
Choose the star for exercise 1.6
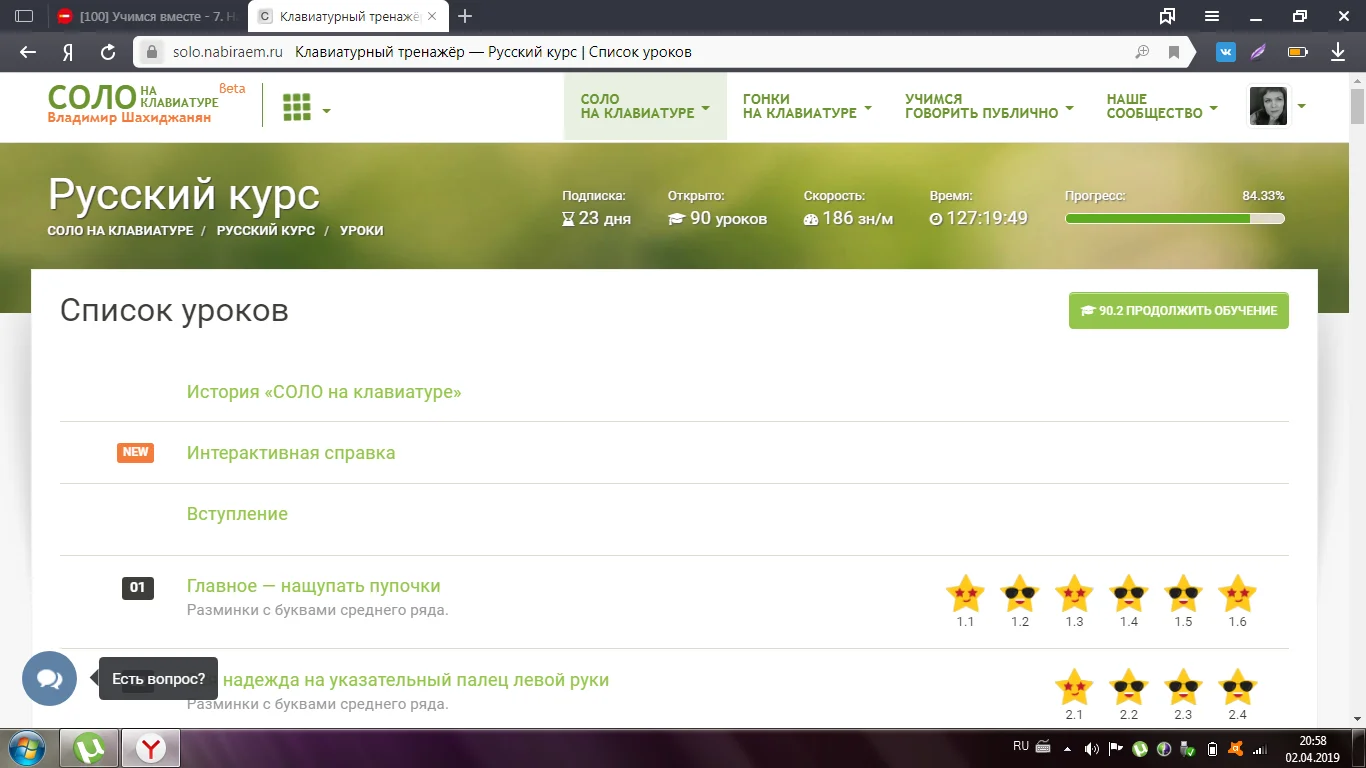1238,593
